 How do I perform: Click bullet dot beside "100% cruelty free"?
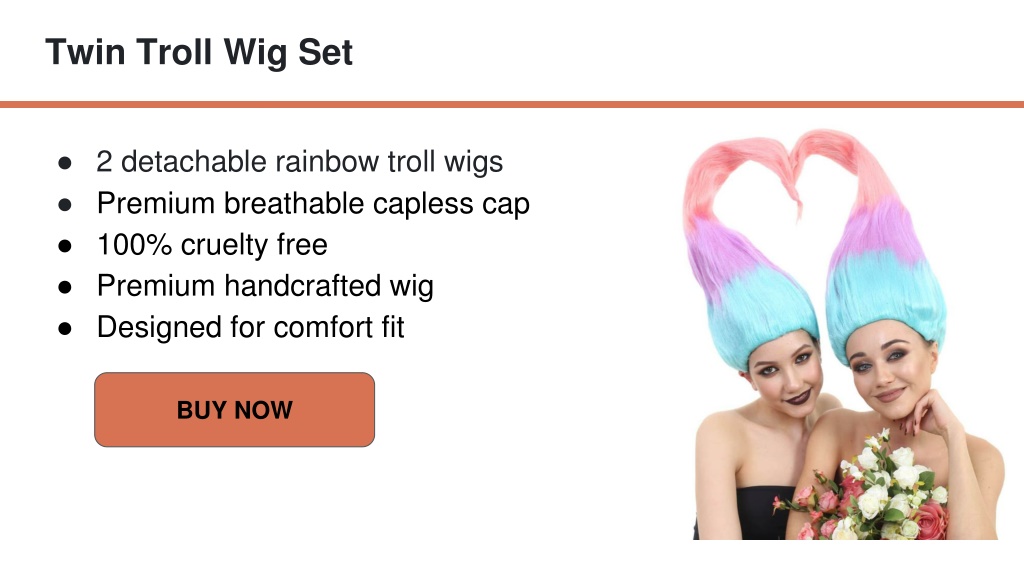click(x=65, y=246)
